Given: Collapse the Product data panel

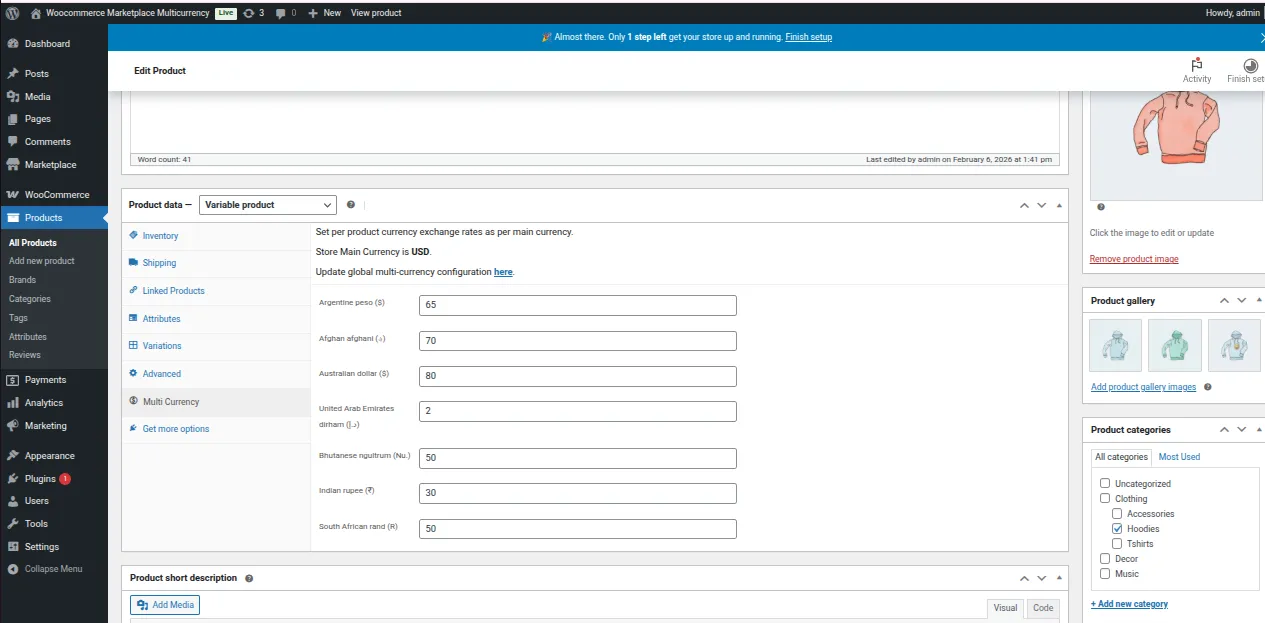Looking at the screenshot, I should 1060,205.
